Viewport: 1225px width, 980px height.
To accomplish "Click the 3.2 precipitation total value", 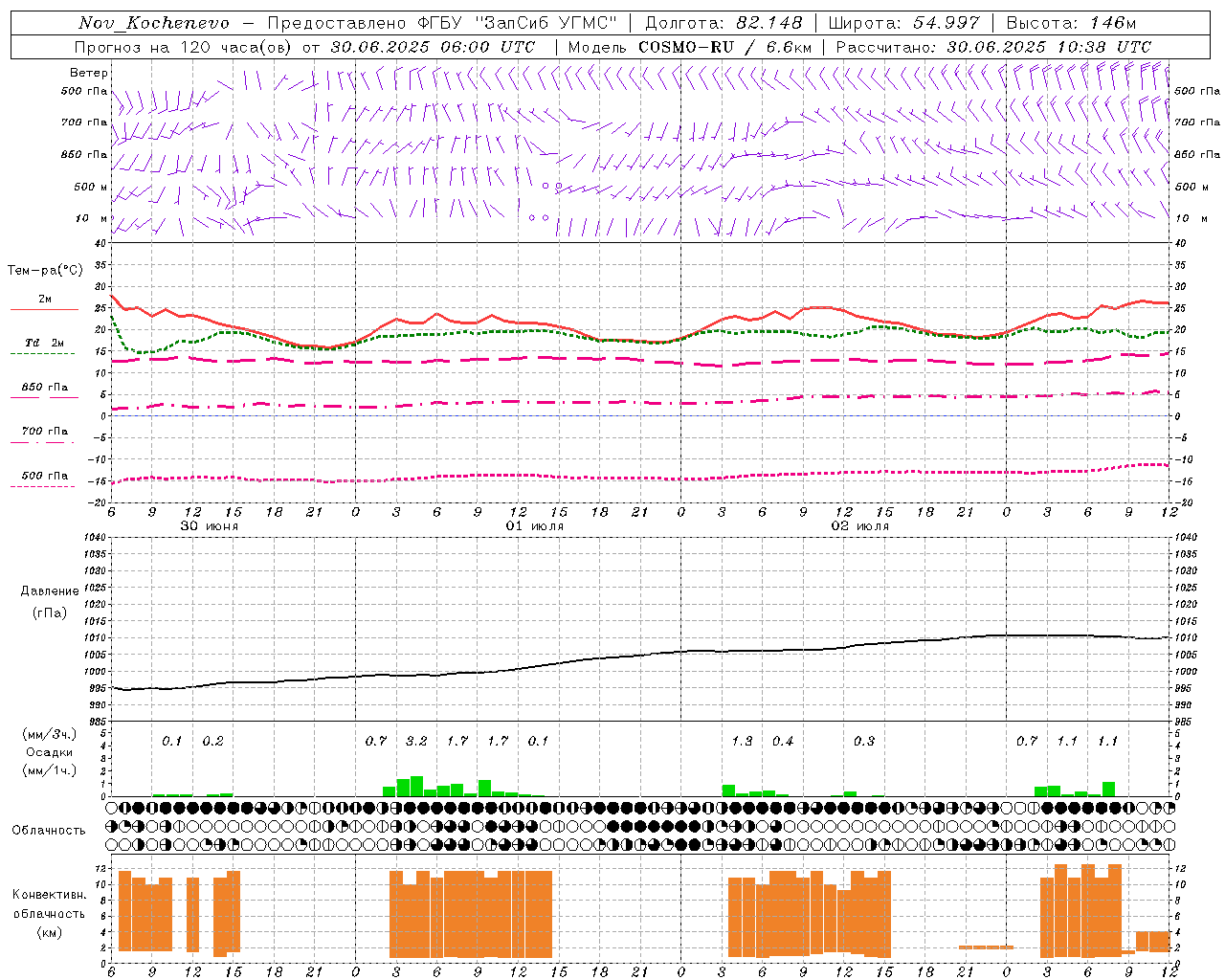I will click(416, 742).
